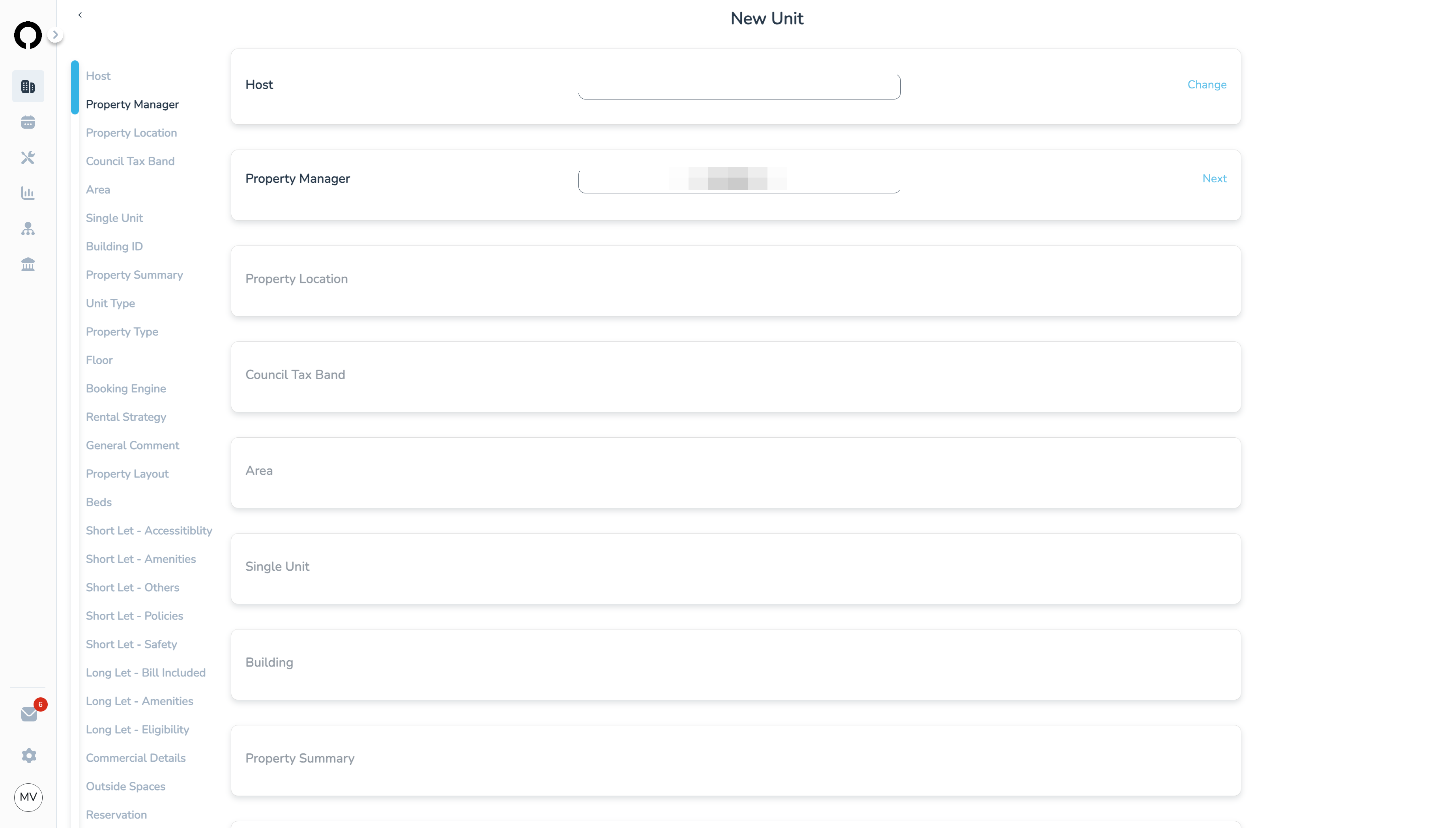Image resolution: width=1456 pixels, height=828 pixels.
Task: Jump to Beds section
Action: pos(99,502)
